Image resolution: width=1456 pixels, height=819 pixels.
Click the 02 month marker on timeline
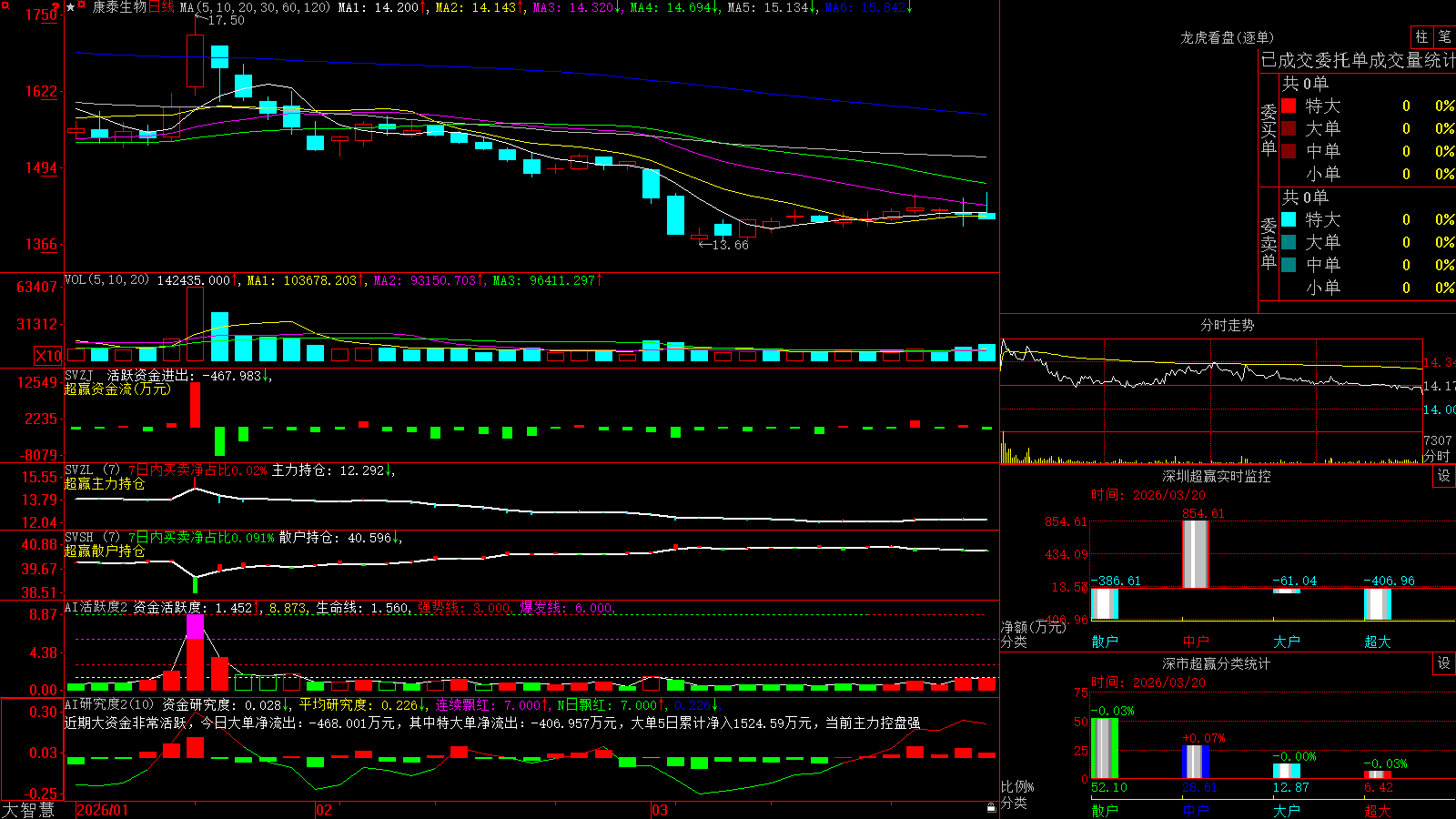click(x=324, y=810)
